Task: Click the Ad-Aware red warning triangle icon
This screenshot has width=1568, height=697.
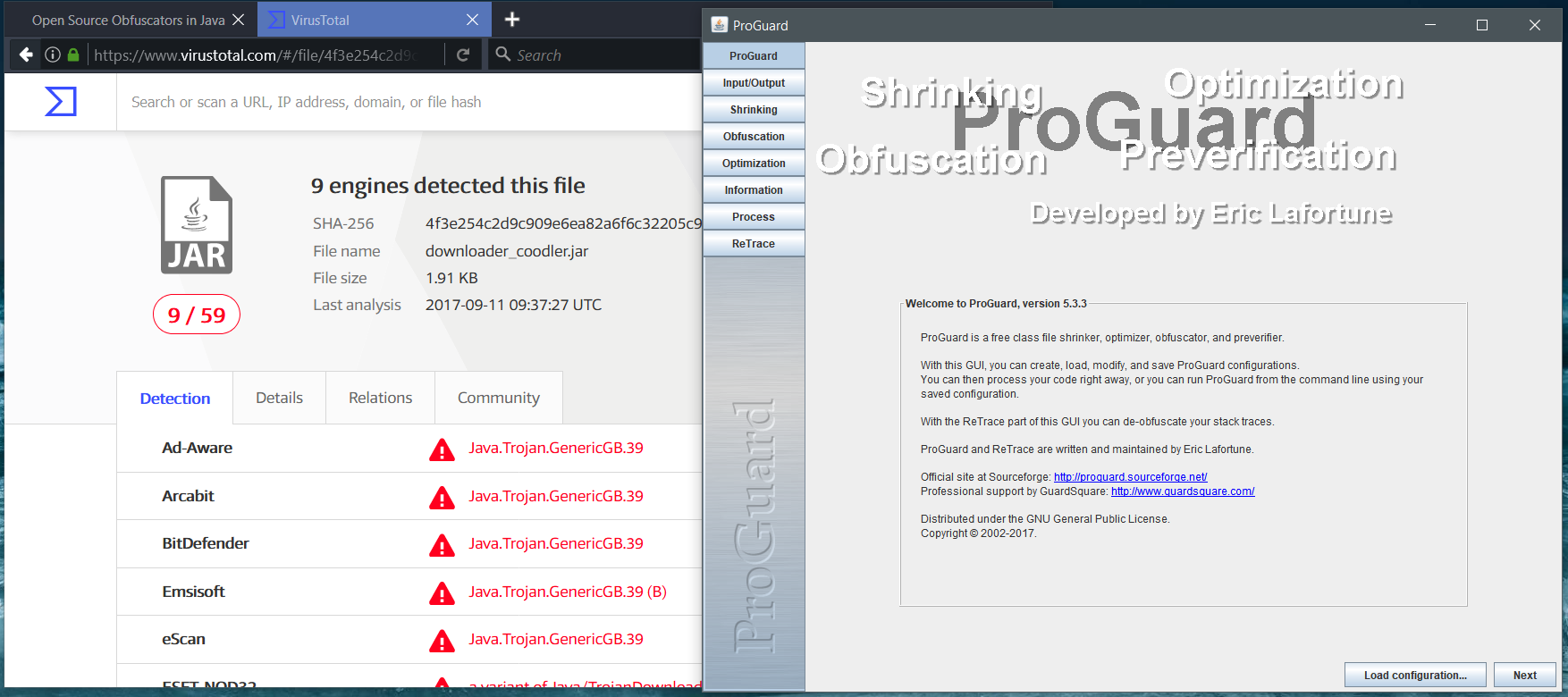Action: tap(442, 449)
